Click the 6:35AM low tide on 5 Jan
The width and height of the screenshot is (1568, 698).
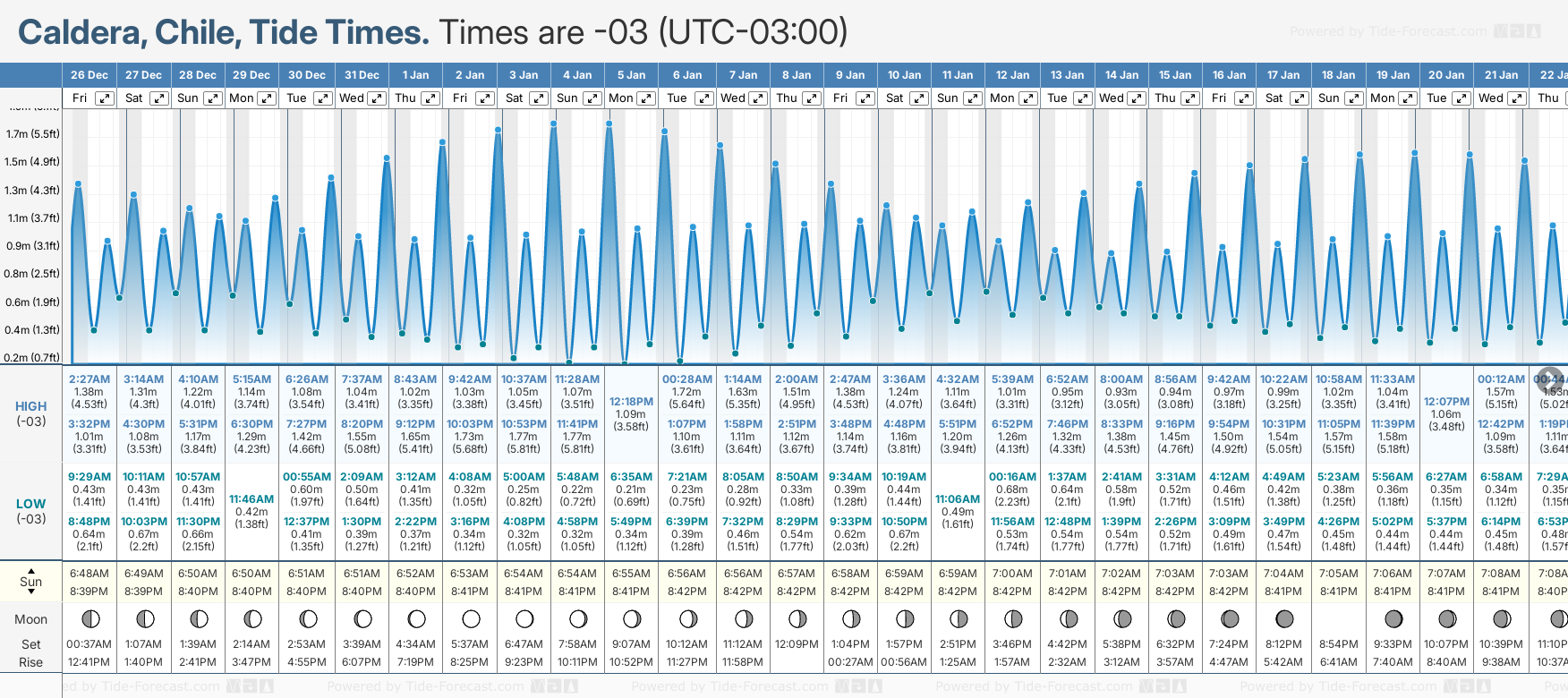point(631,477)
